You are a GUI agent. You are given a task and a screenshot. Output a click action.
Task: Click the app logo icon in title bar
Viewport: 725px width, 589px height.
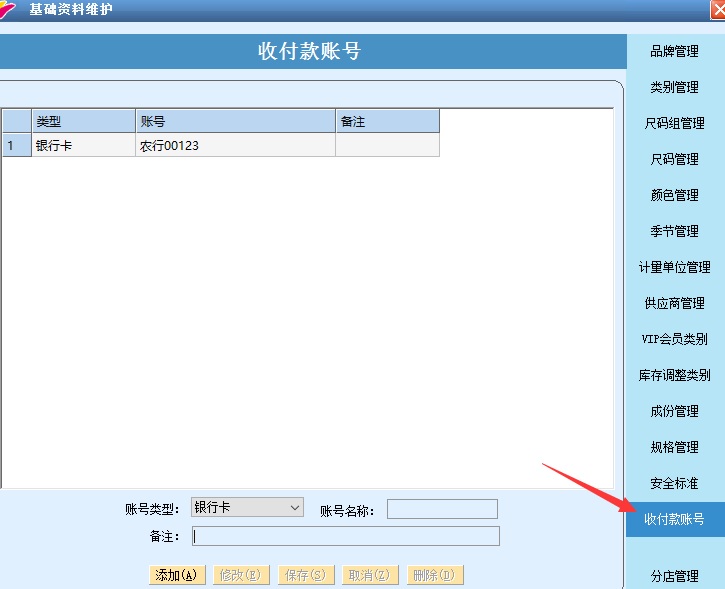click(x=6, y=10)
